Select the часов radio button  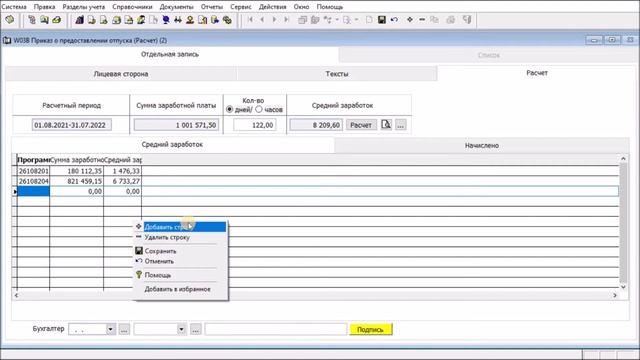point(259,109)
